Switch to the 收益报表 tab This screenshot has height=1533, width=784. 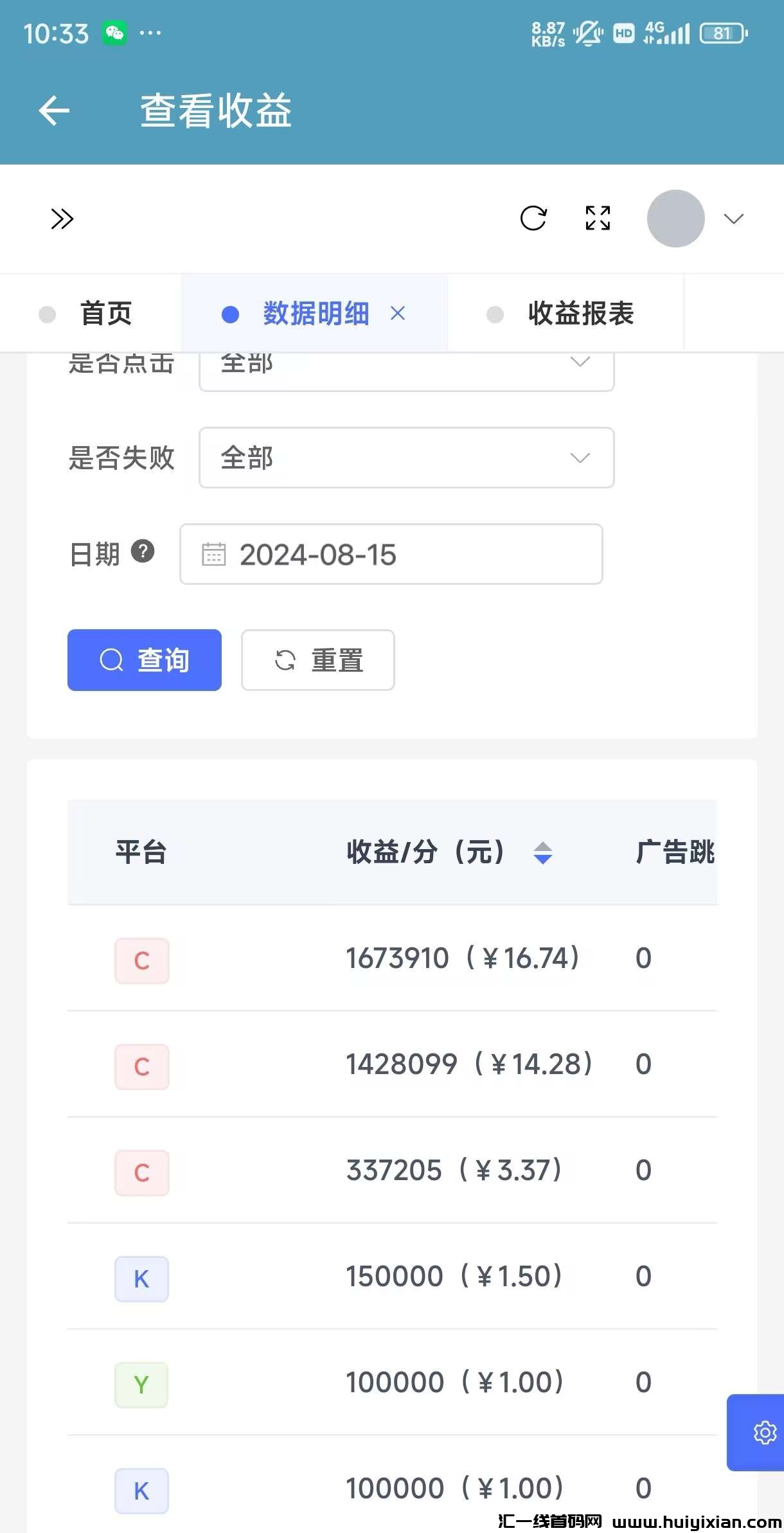coord(580,314)
